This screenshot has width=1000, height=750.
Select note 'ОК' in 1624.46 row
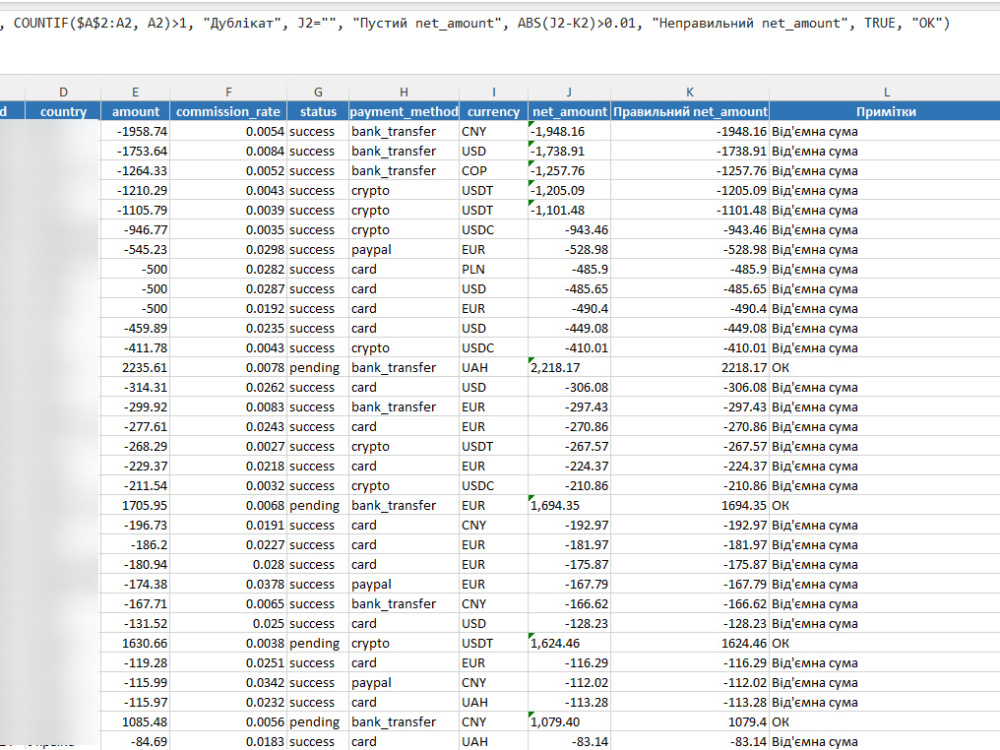(885, 643)
